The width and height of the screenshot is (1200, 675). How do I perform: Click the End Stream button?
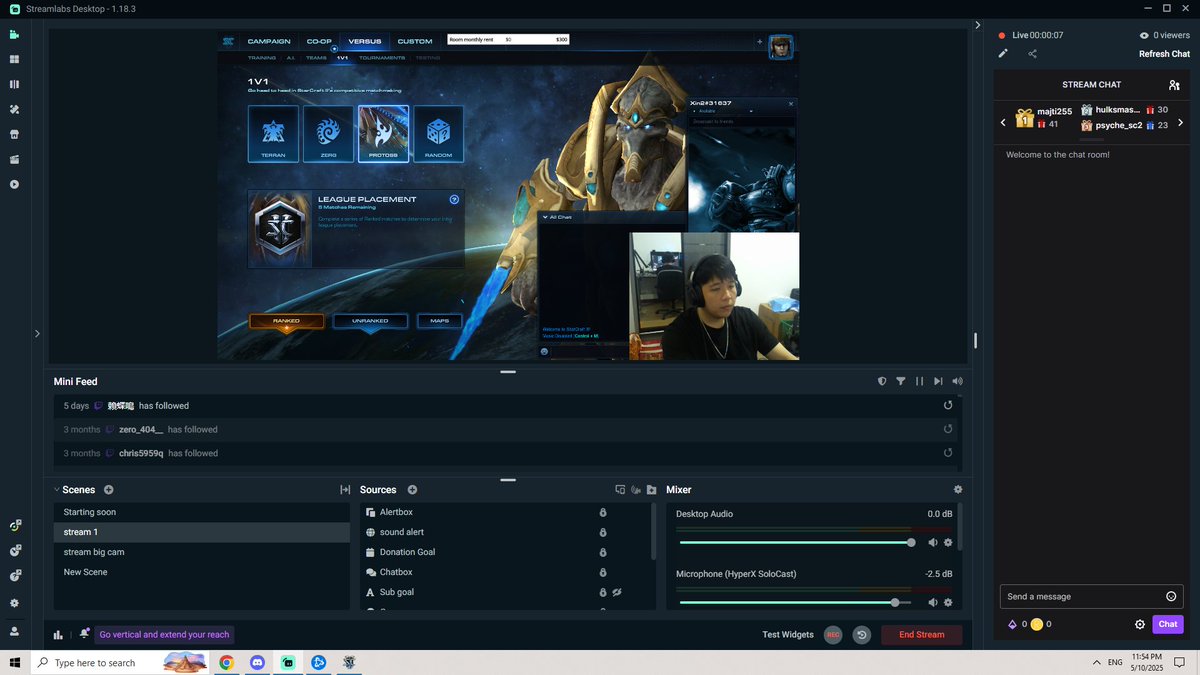[920, 634]
